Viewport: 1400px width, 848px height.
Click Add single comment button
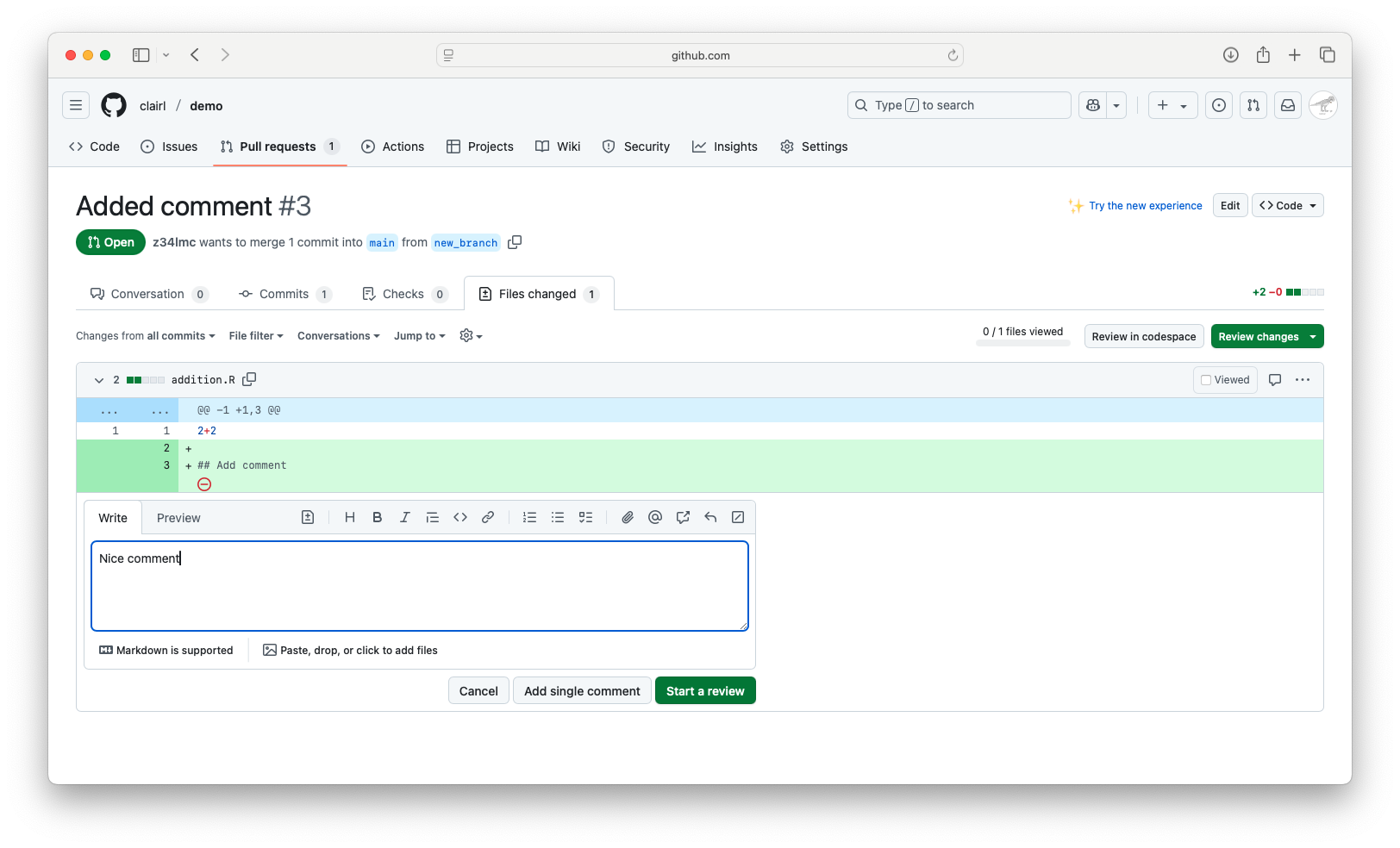point(582,691)
